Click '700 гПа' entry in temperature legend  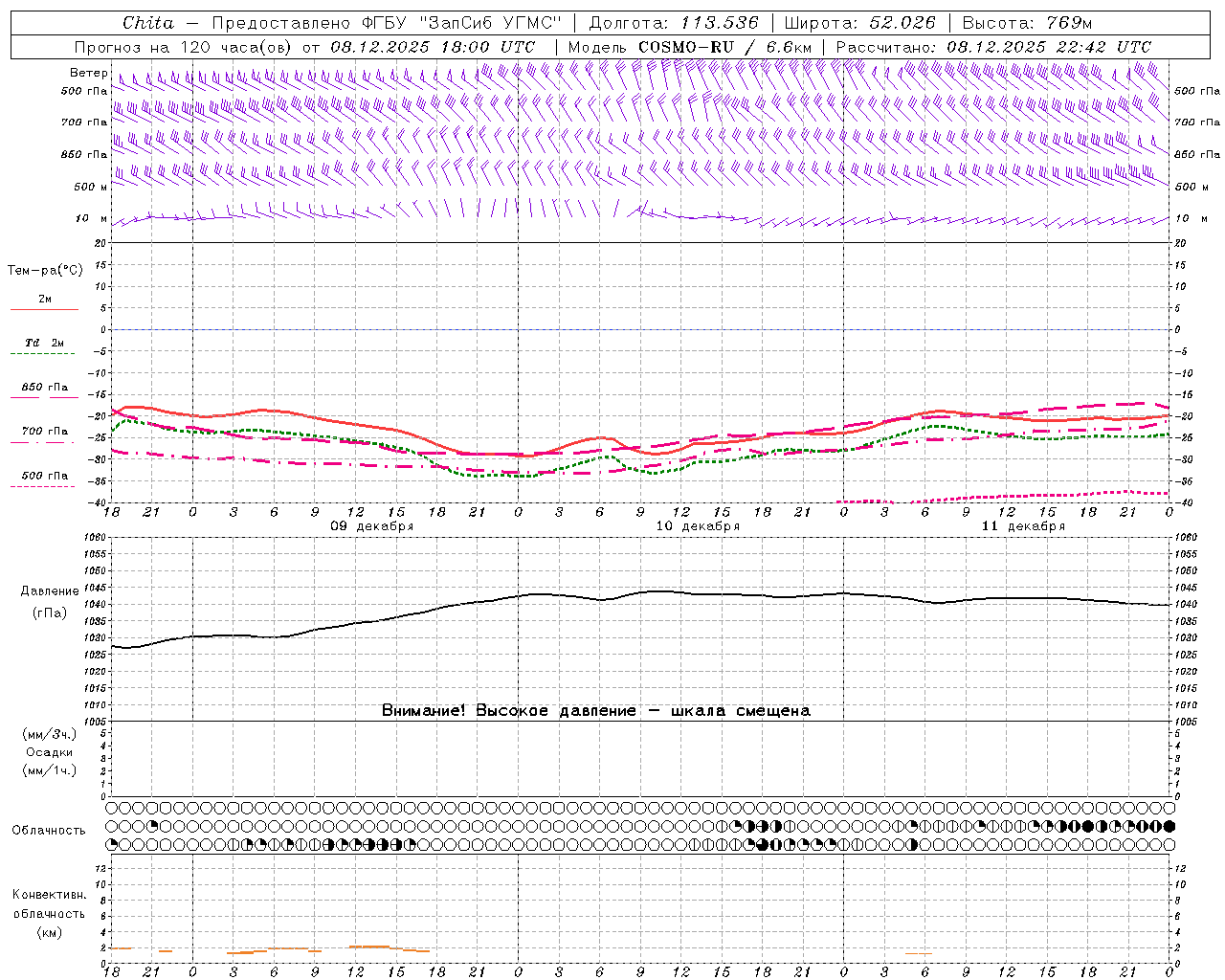tap(45, 432)
